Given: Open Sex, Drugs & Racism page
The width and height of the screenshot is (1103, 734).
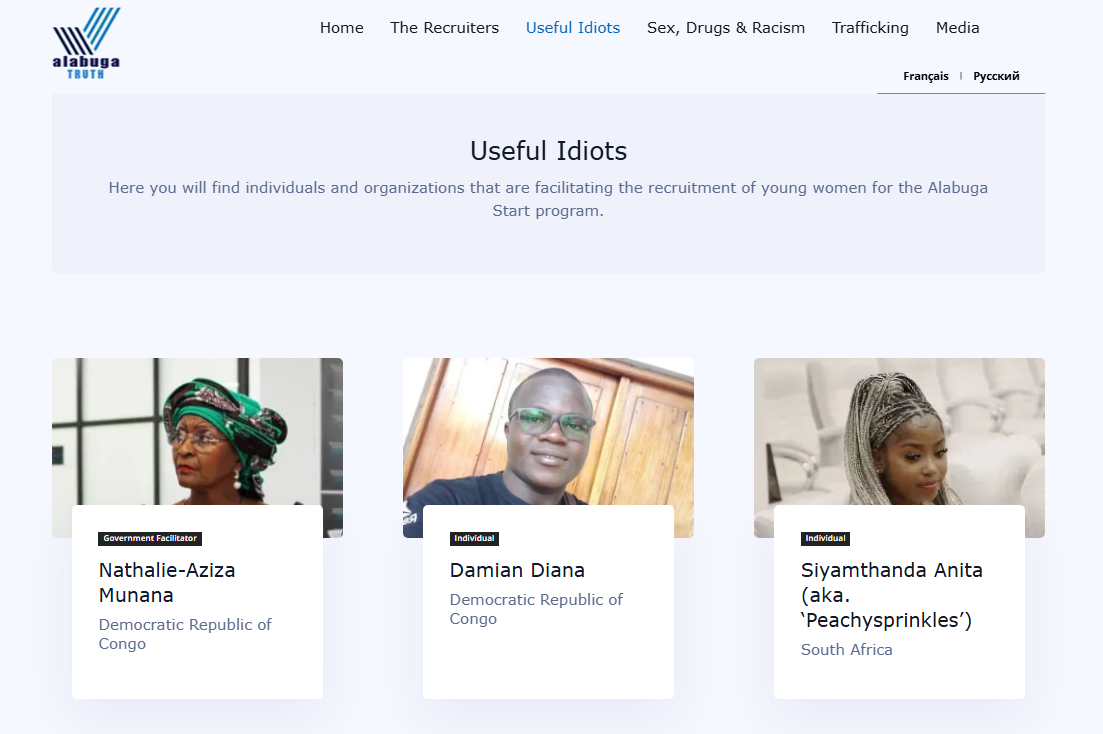Looking at the screenshot, I should (726, 28).
